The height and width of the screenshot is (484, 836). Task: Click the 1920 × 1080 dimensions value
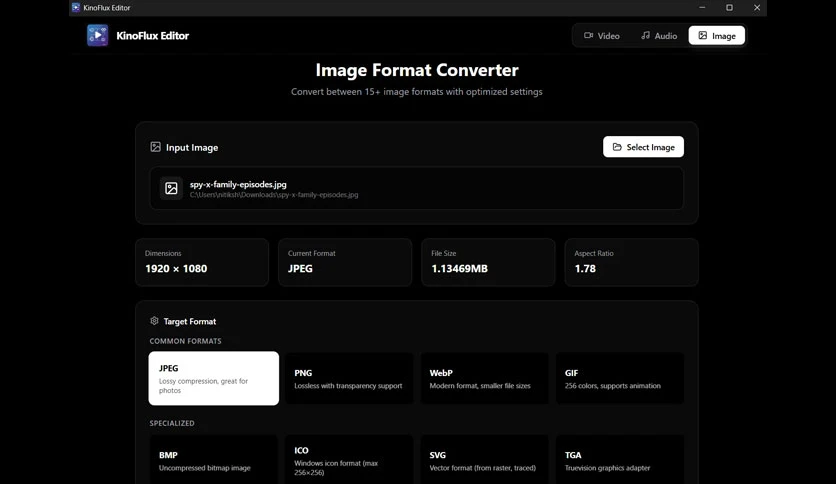coord(176,269)
